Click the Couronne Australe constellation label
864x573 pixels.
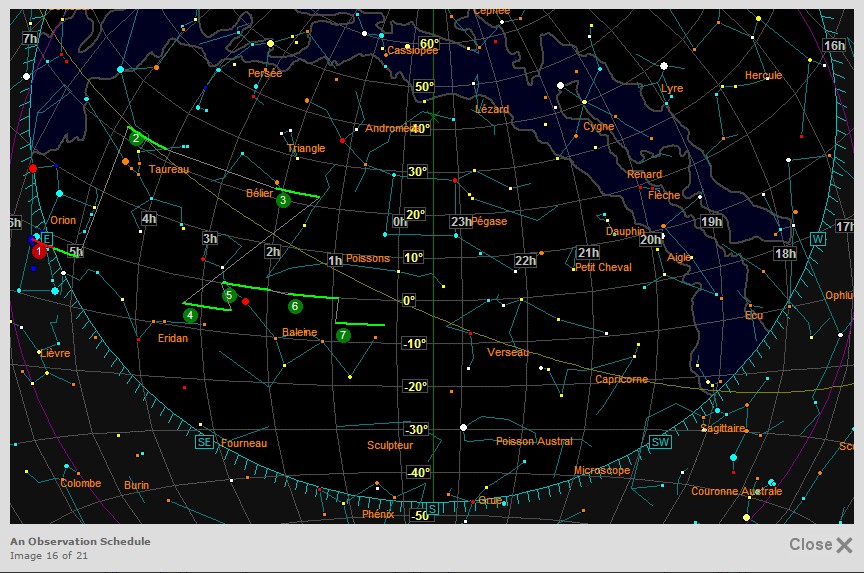click(x=737, y=491)
